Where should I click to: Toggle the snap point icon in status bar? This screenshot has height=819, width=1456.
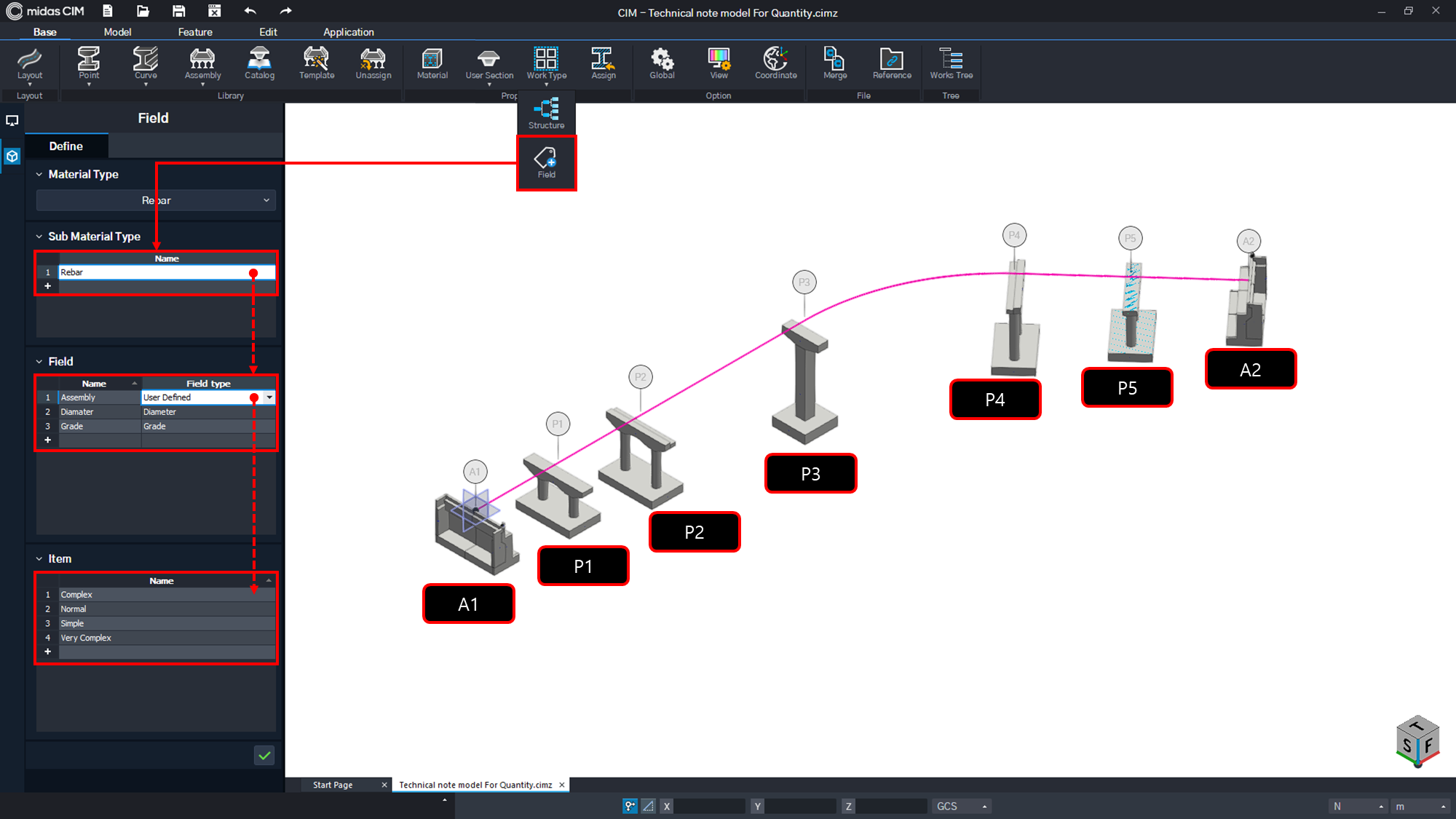[x=630, y=806]
